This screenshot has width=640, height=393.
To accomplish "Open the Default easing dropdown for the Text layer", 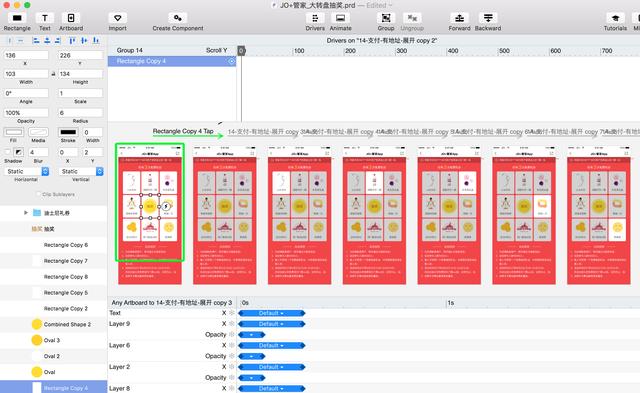I will pos(271,313).
